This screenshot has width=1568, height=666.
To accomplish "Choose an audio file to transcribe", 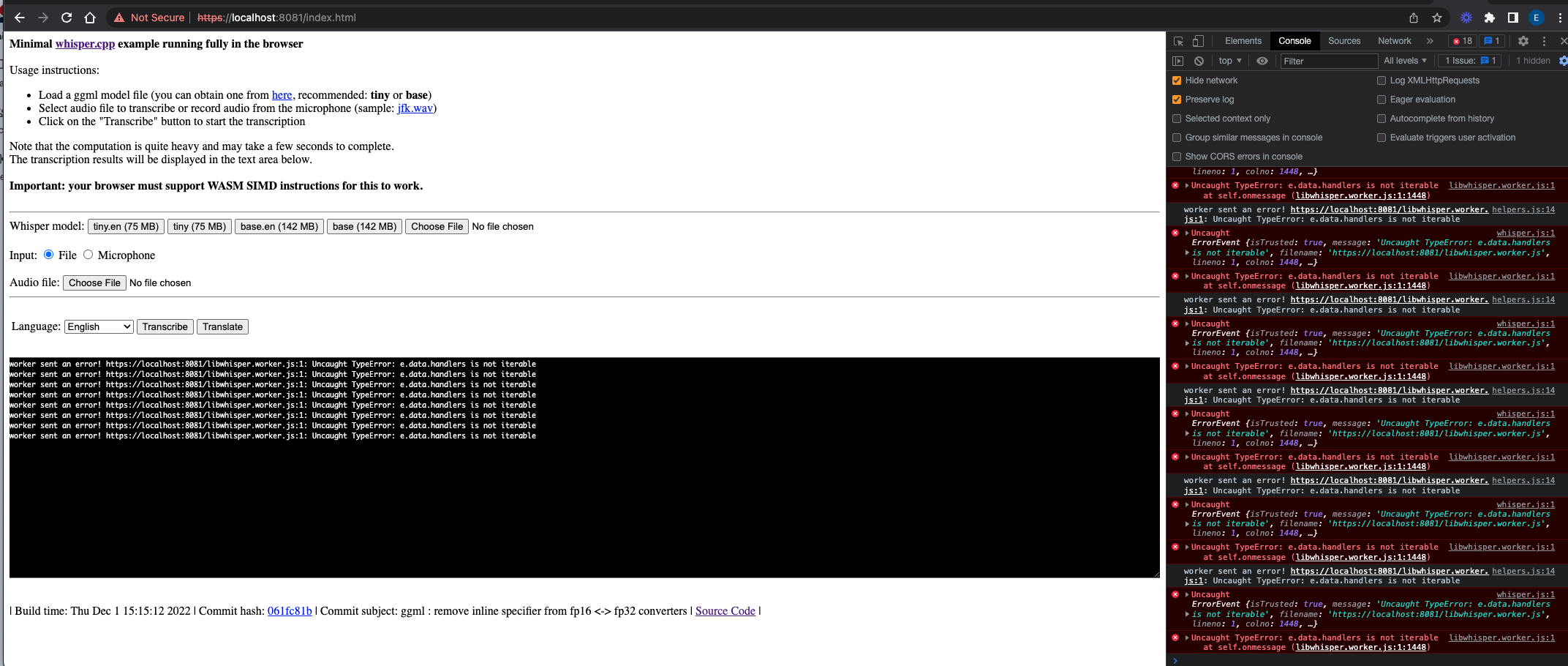I will point(94,283).
